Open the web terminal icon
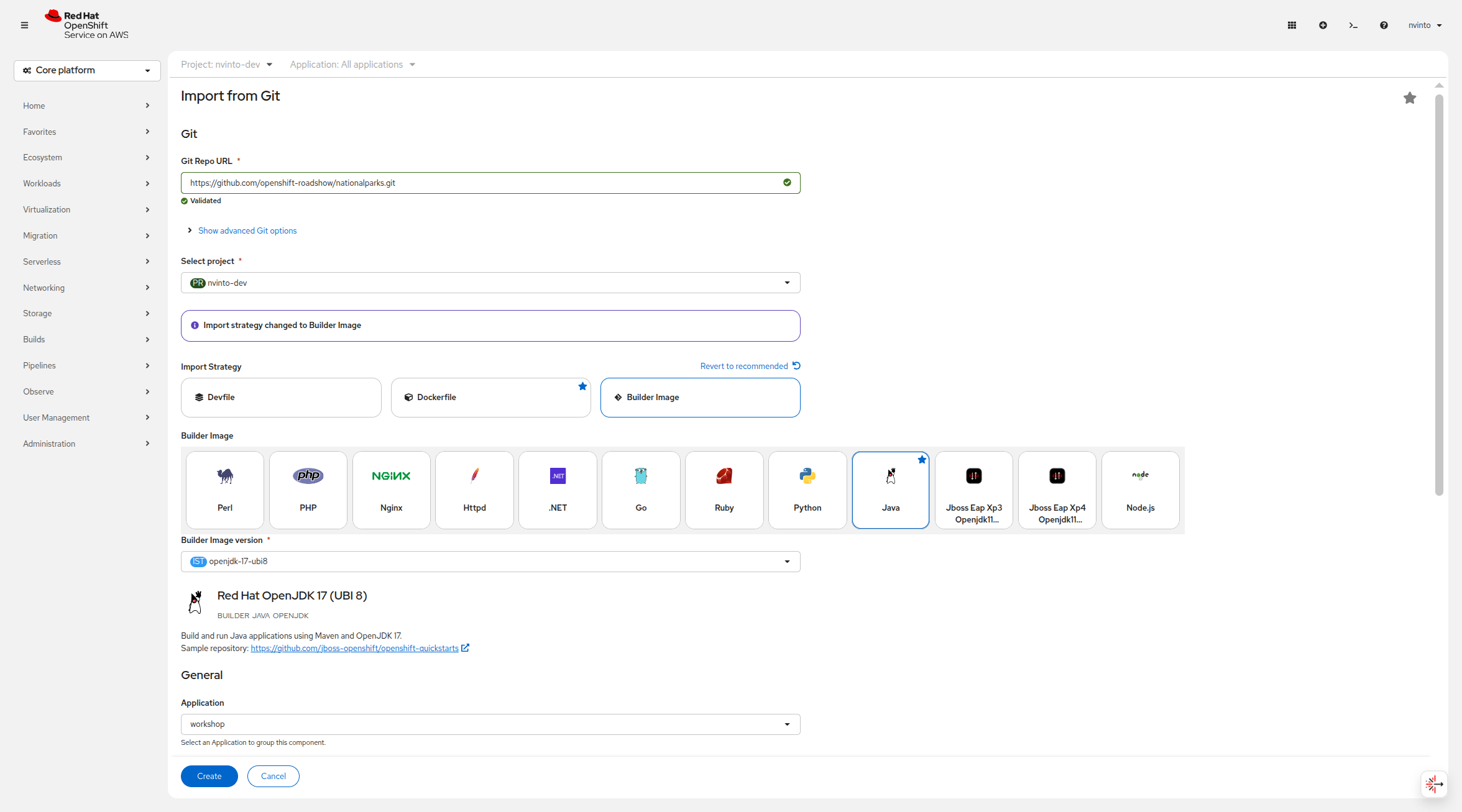The width and height of the screenshot is (1462, 812). click(1353, 25)
